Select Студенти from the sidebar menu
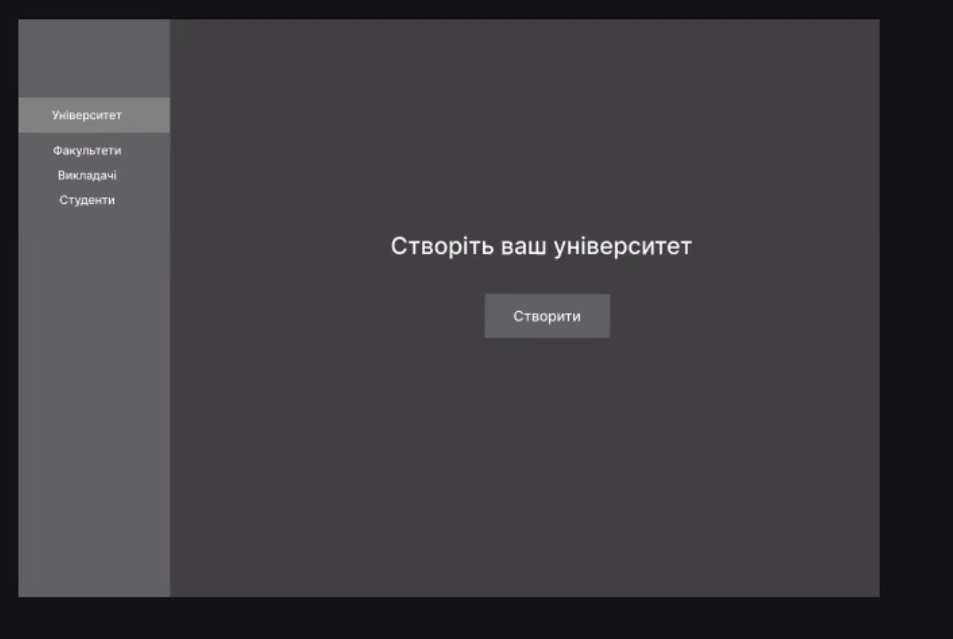 point(87,200)
